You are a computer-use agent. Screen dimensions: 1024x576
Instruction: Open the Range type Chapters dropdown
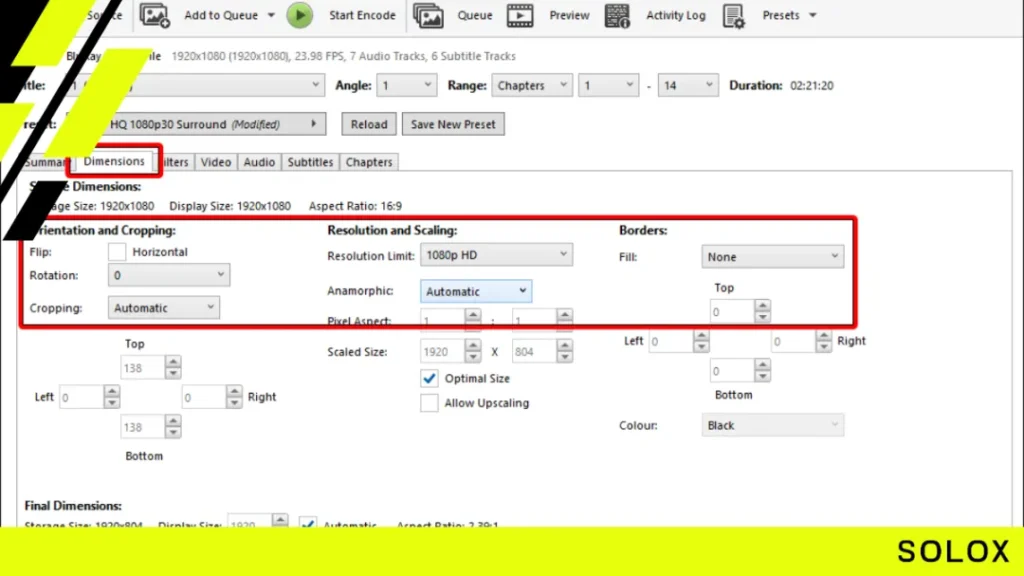click(532, 85)
